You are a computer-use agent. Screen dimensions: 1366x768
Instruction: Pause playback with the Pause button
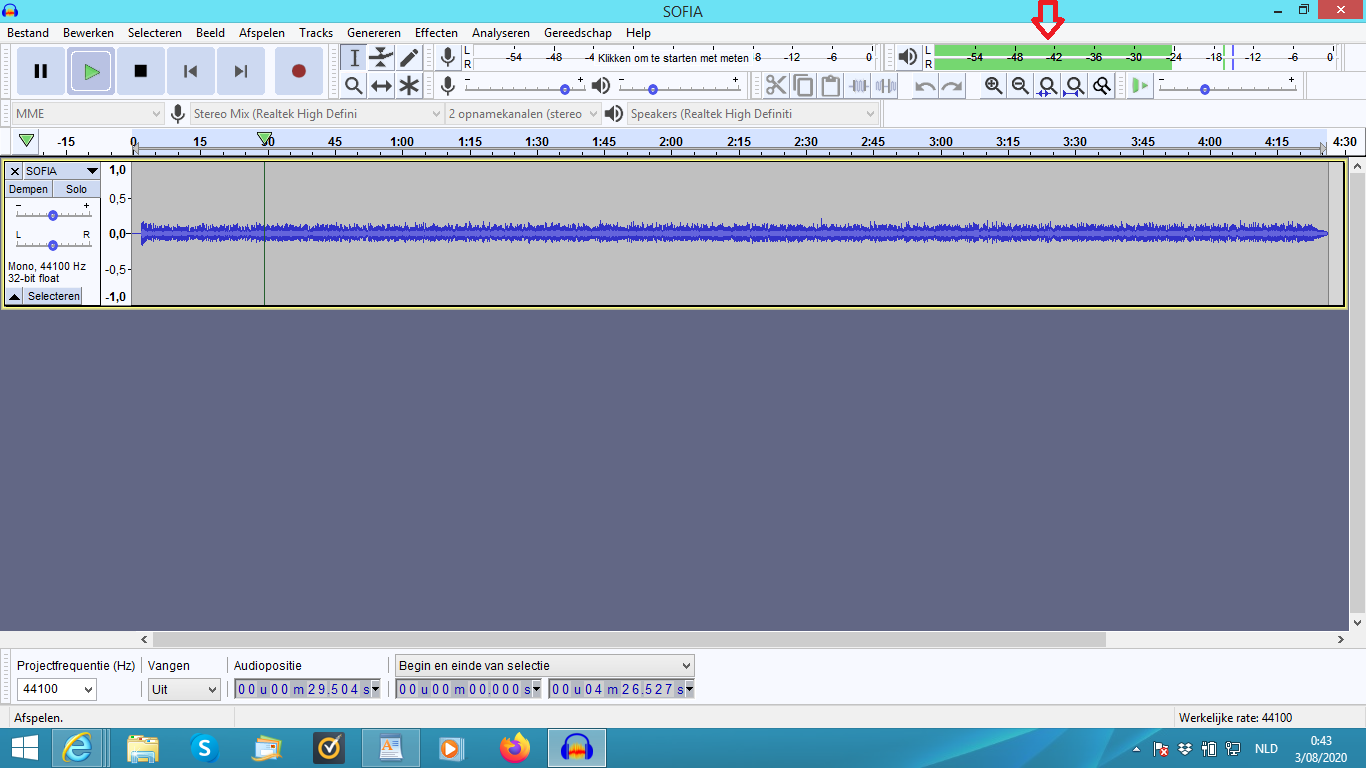click(x=41, y=71)
